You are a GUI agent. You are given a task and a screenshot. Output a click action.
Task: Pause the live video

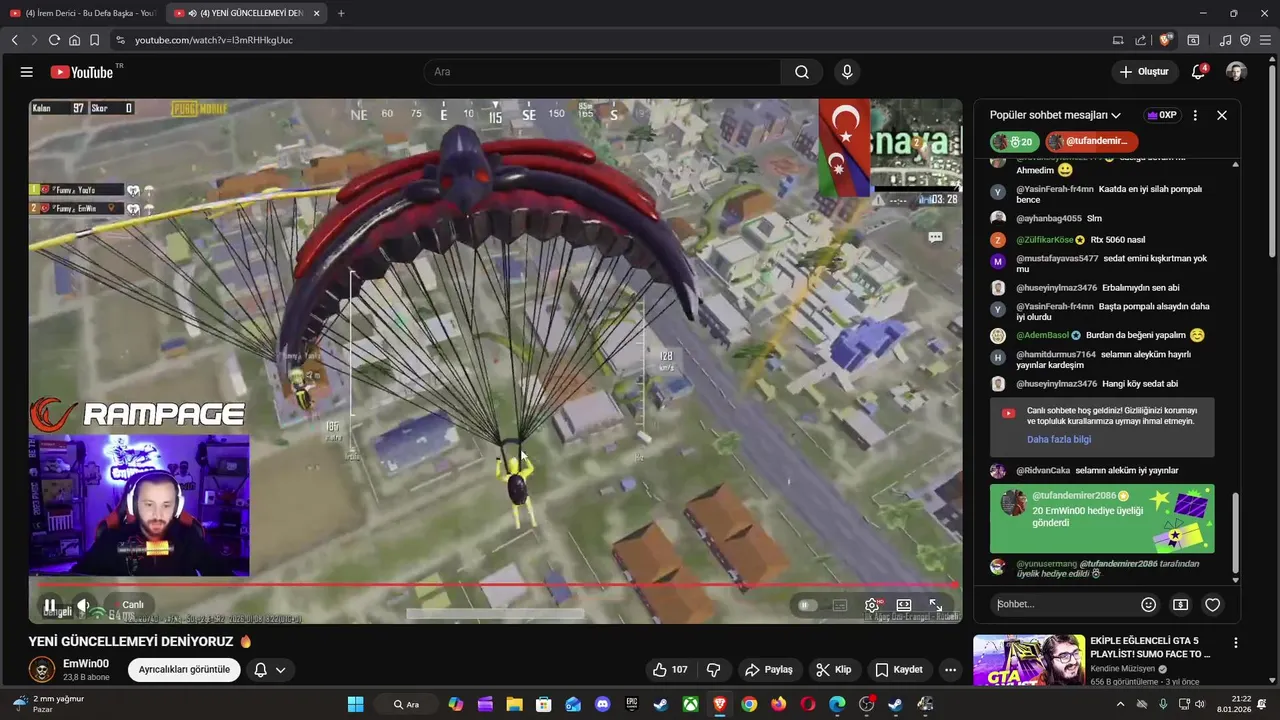49,605
